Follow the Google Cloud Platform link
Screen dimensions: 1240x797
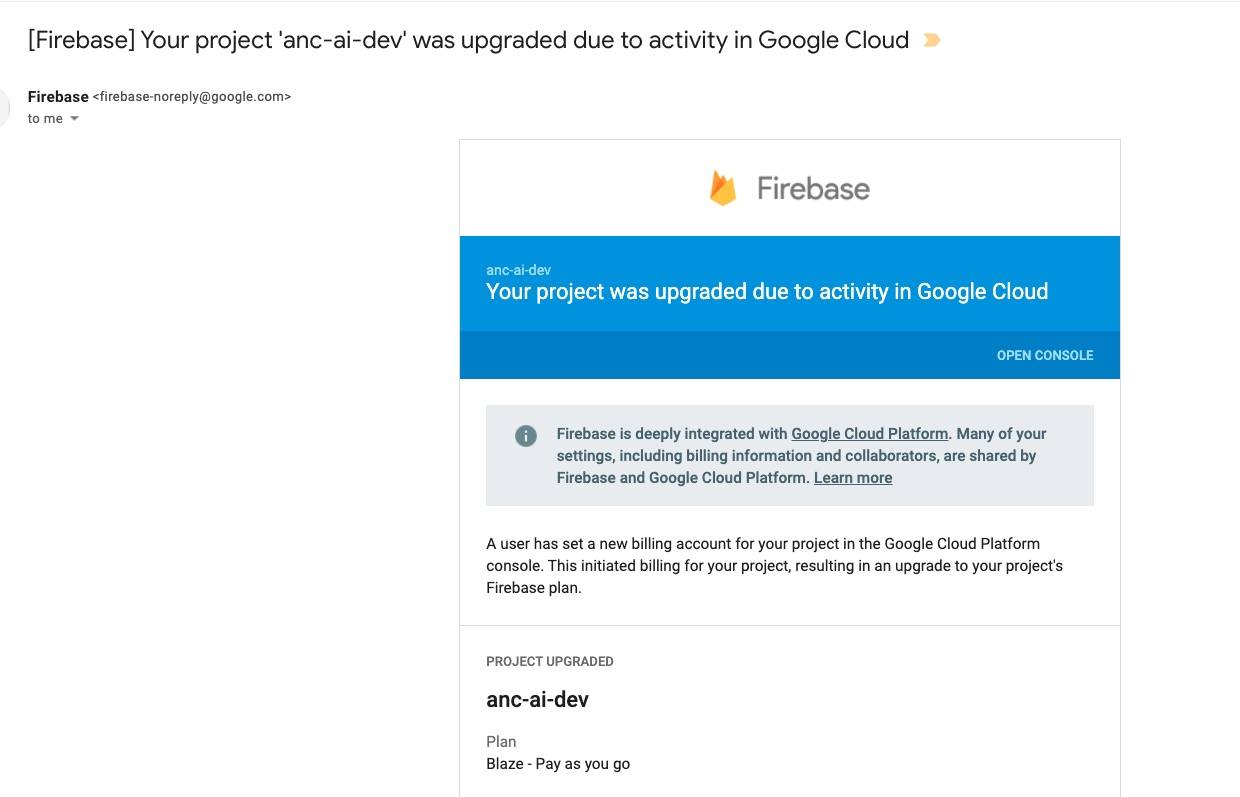point(869,434)
